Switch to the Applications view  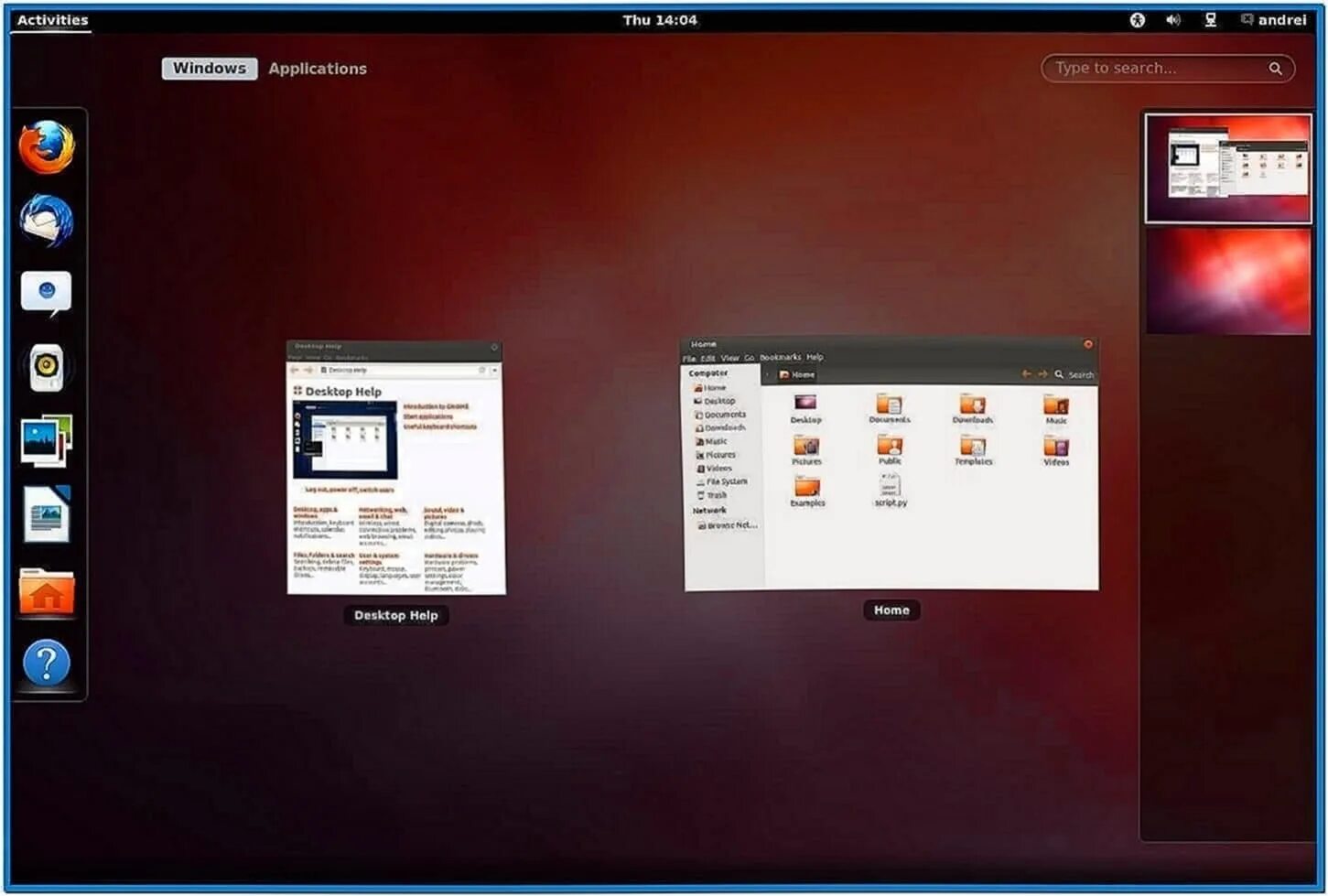[318, 69]
